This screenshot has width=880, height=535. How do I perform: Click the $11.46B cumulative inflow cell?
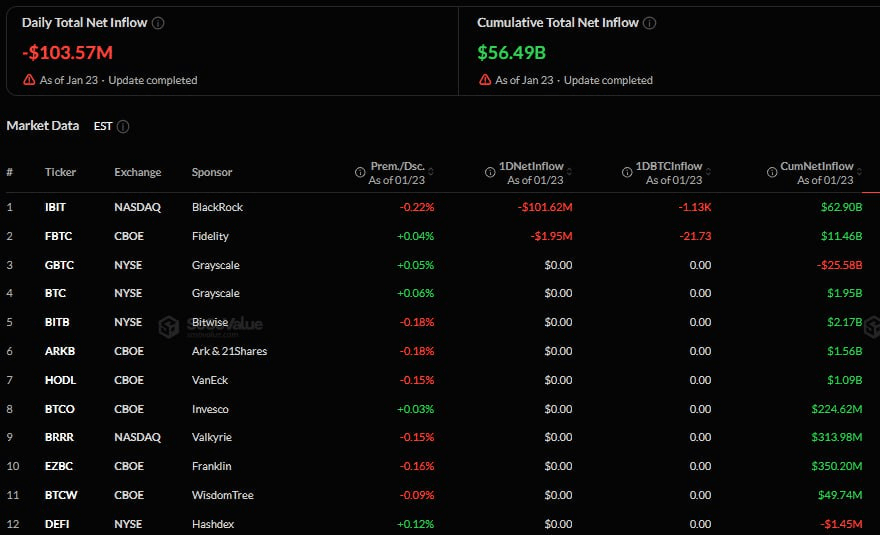point(841,236)
